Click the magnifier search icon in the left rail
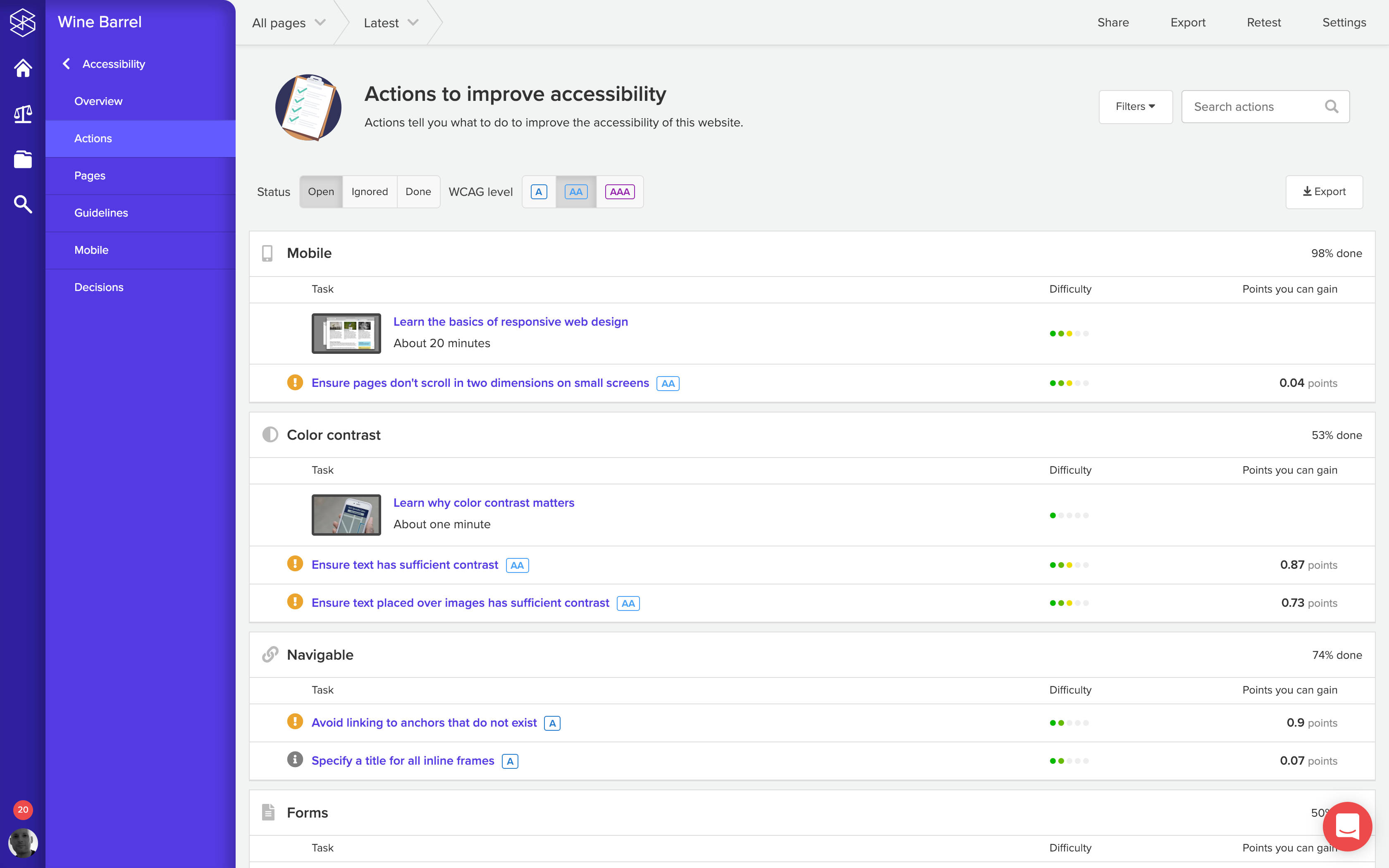 (22, 204)
